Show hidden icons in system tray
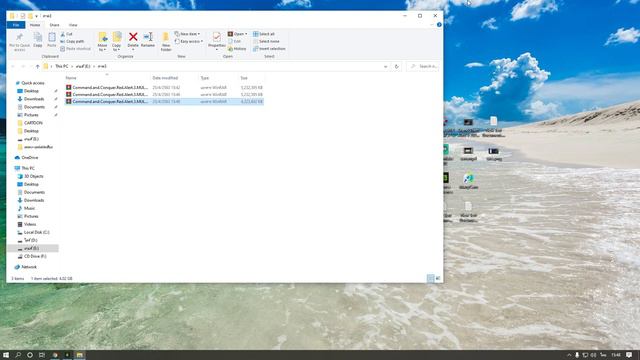Image resolution: width=640 pixels, height=360 pixels. pos(569,355)
